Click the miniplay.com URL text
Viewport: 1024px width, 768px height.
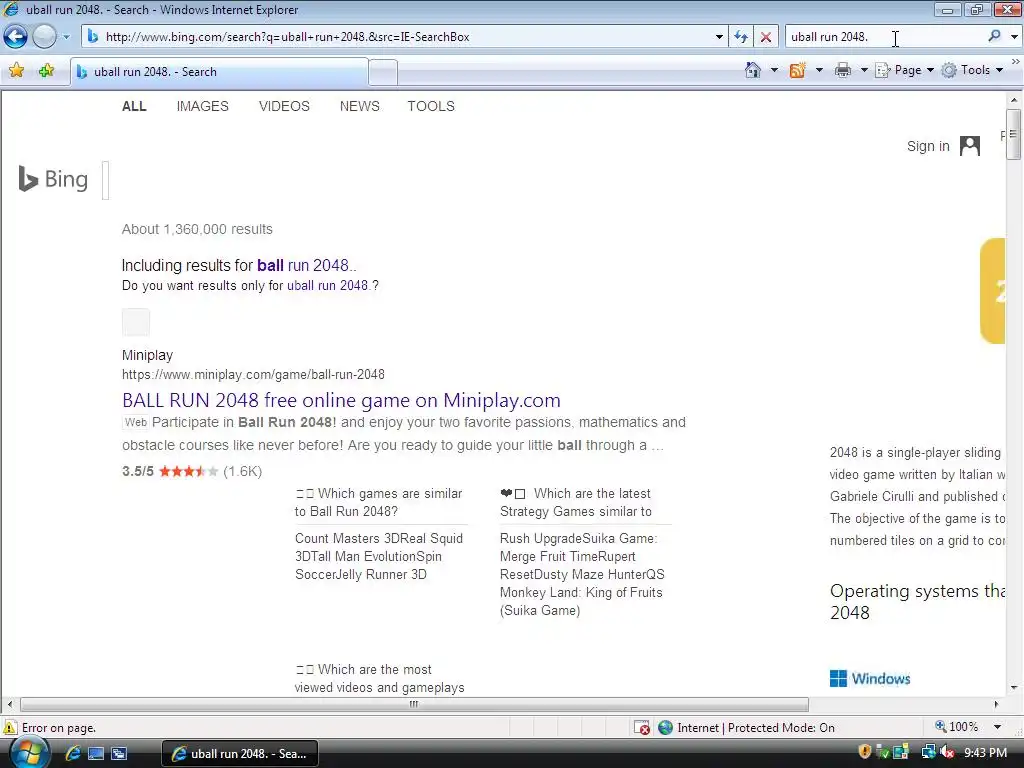point(253,374)
